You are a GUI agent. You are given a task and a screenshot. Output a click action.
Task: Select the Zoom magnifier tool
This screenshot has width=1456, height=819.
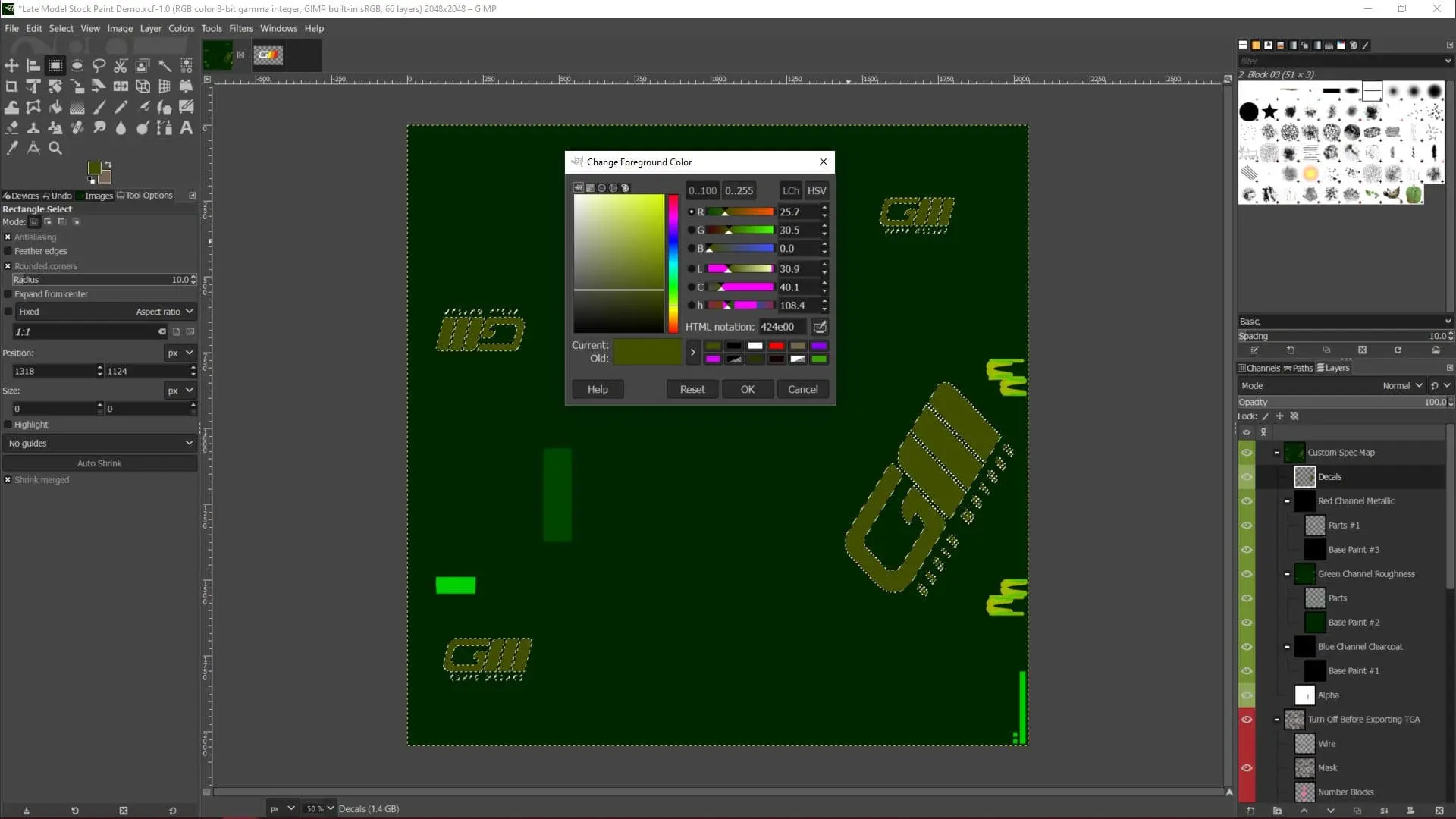click(55, 148)
